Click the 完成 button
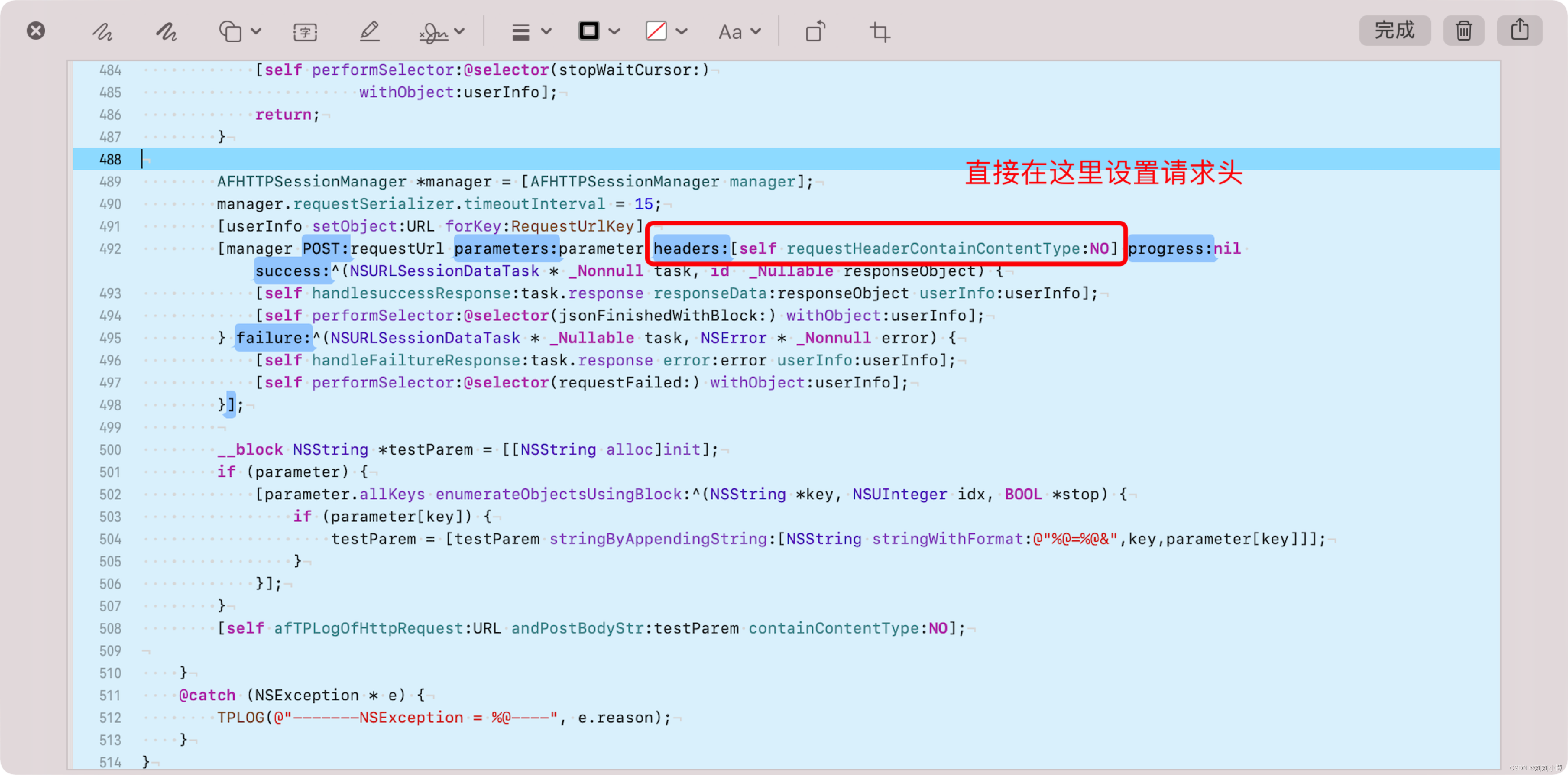This screenshot has width=1568, height=775. (1395, 31)
